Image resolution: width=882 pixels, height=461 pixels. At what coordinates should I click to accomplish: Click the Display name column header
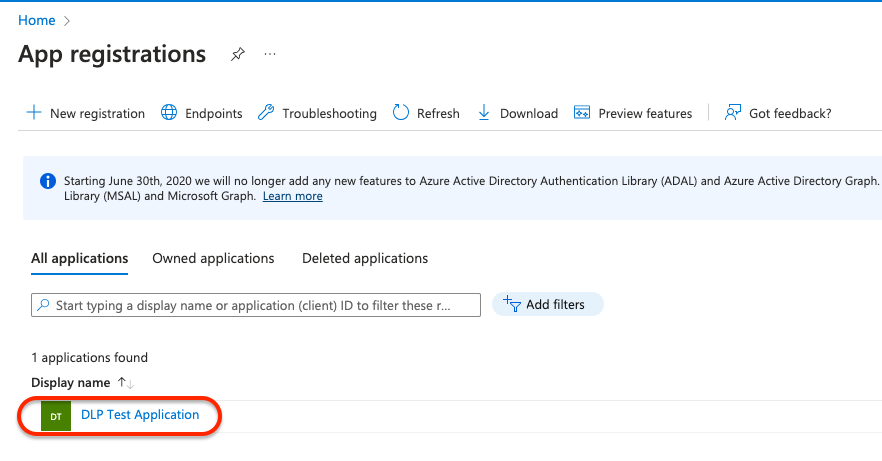coord(70,383)
